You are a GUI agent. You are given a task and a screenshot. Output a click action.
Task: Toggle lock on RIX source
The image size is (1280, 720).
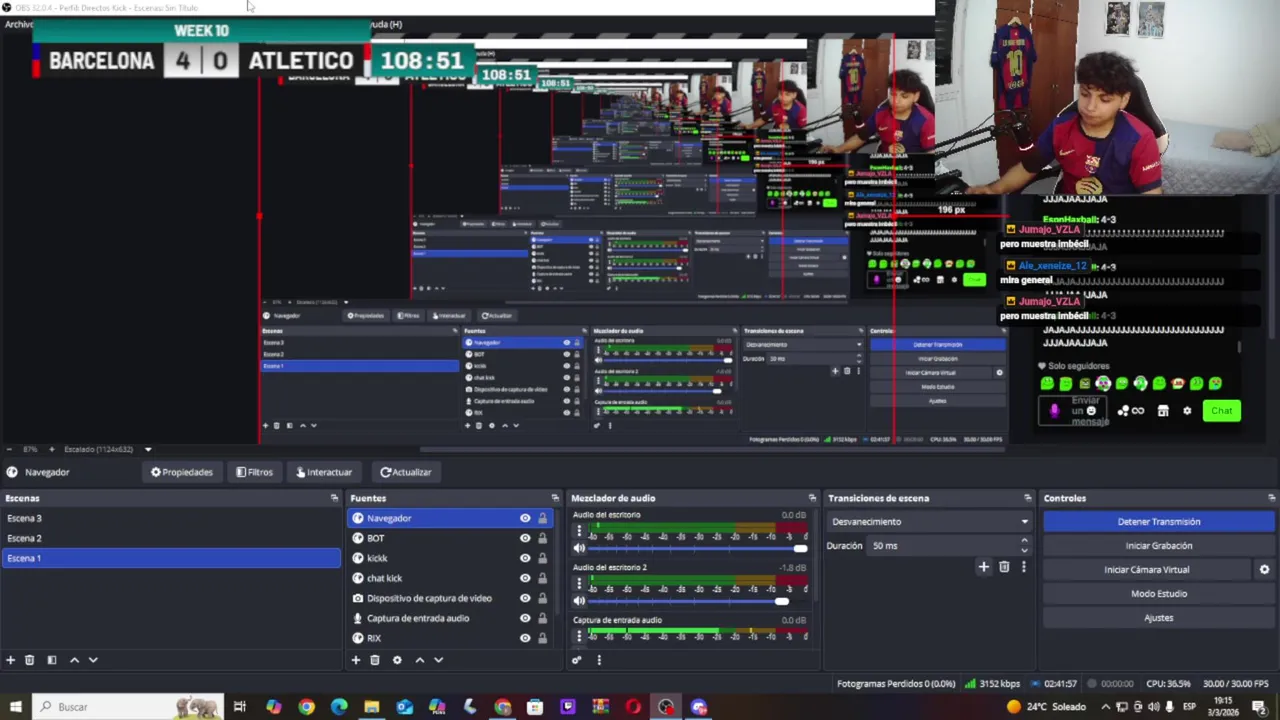point(543,638)
